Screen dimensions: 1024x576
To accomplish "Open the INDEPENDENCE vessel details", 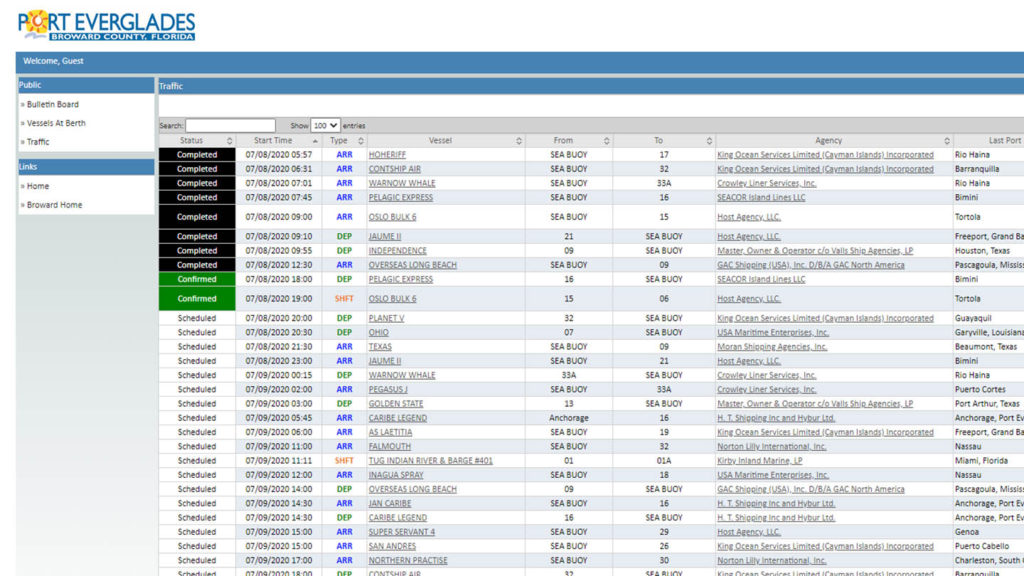I will click(398, 251).
